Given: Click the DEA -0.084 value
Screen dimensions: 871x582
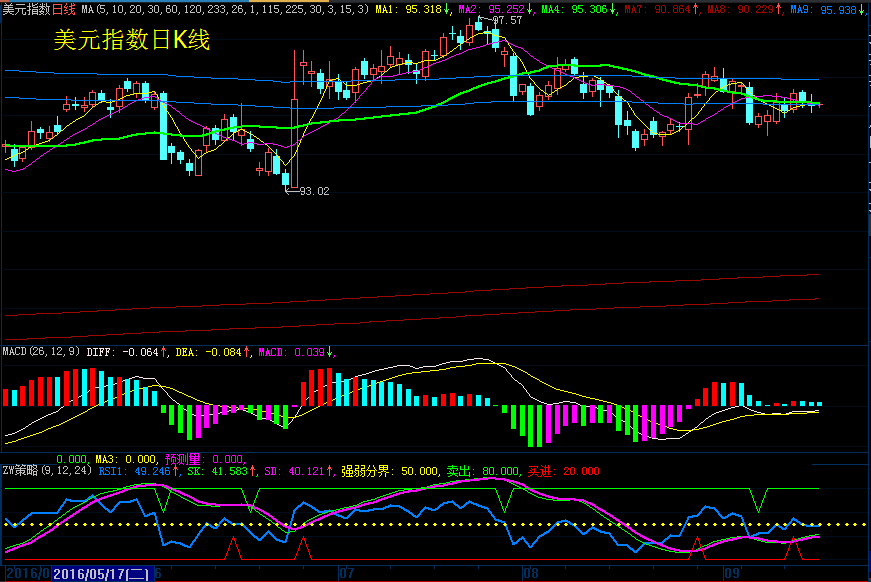Looking at the screenshot, I should tap(213, 352).
